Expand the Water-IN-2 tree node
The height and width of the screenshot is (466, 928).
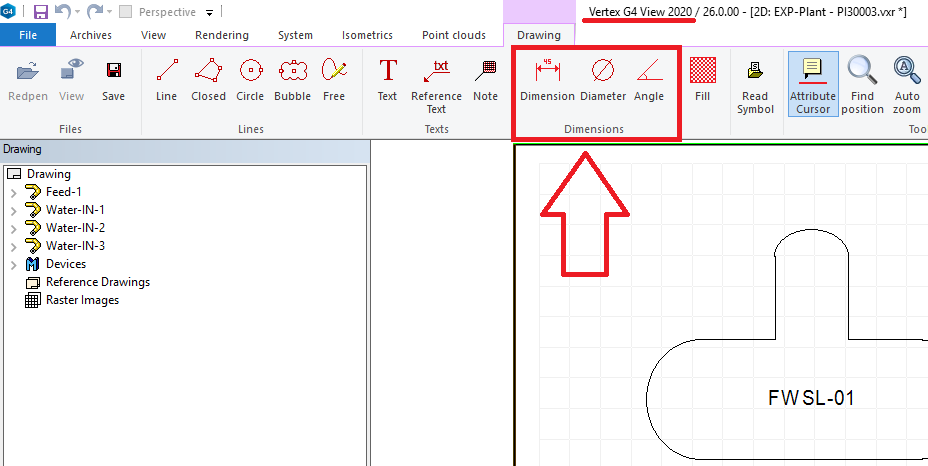click(x=13, y=228)
